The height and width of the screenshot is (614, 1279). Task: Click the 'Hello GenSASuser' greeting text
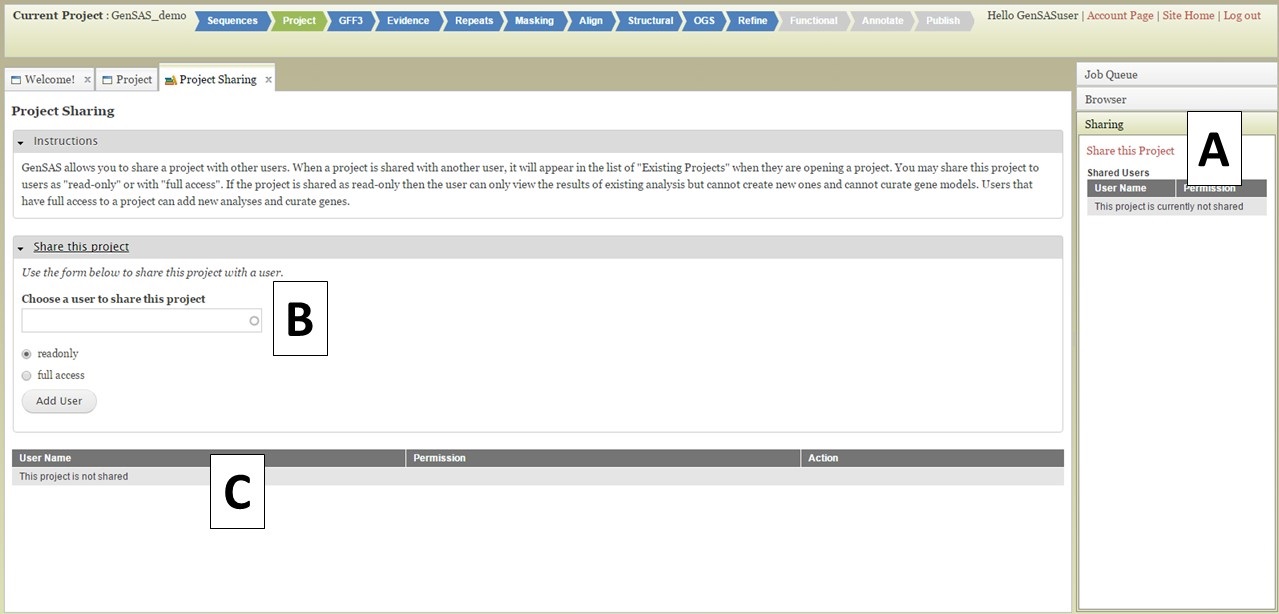(x=1033, y=16)
